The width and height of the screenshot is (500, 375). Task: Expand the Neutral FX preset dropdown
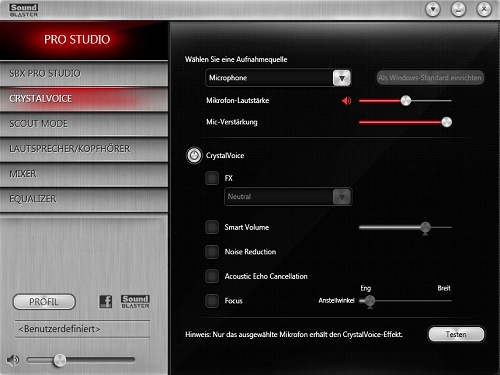click(288, 197)
